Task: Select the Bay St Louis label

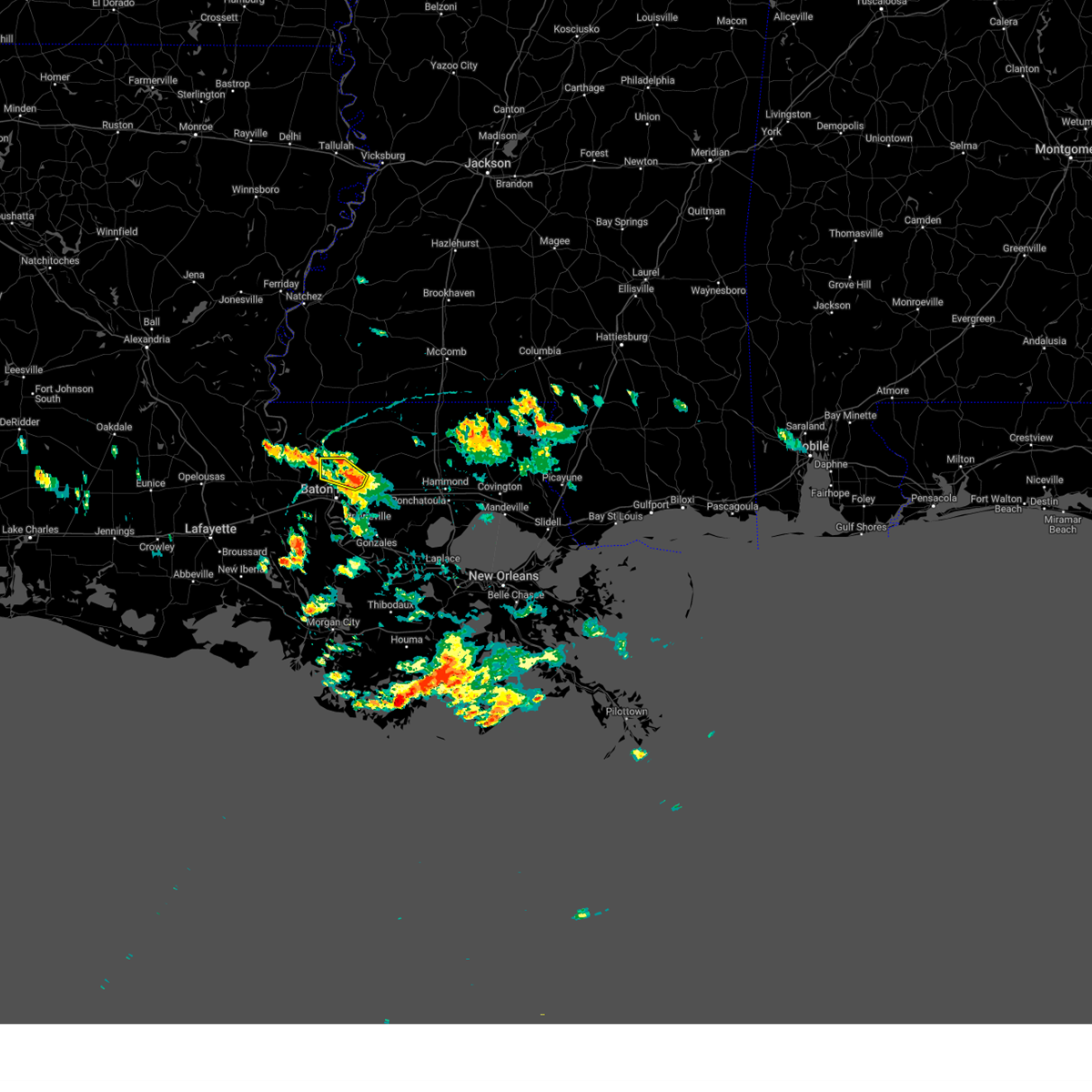Action: tap(615, 517)
